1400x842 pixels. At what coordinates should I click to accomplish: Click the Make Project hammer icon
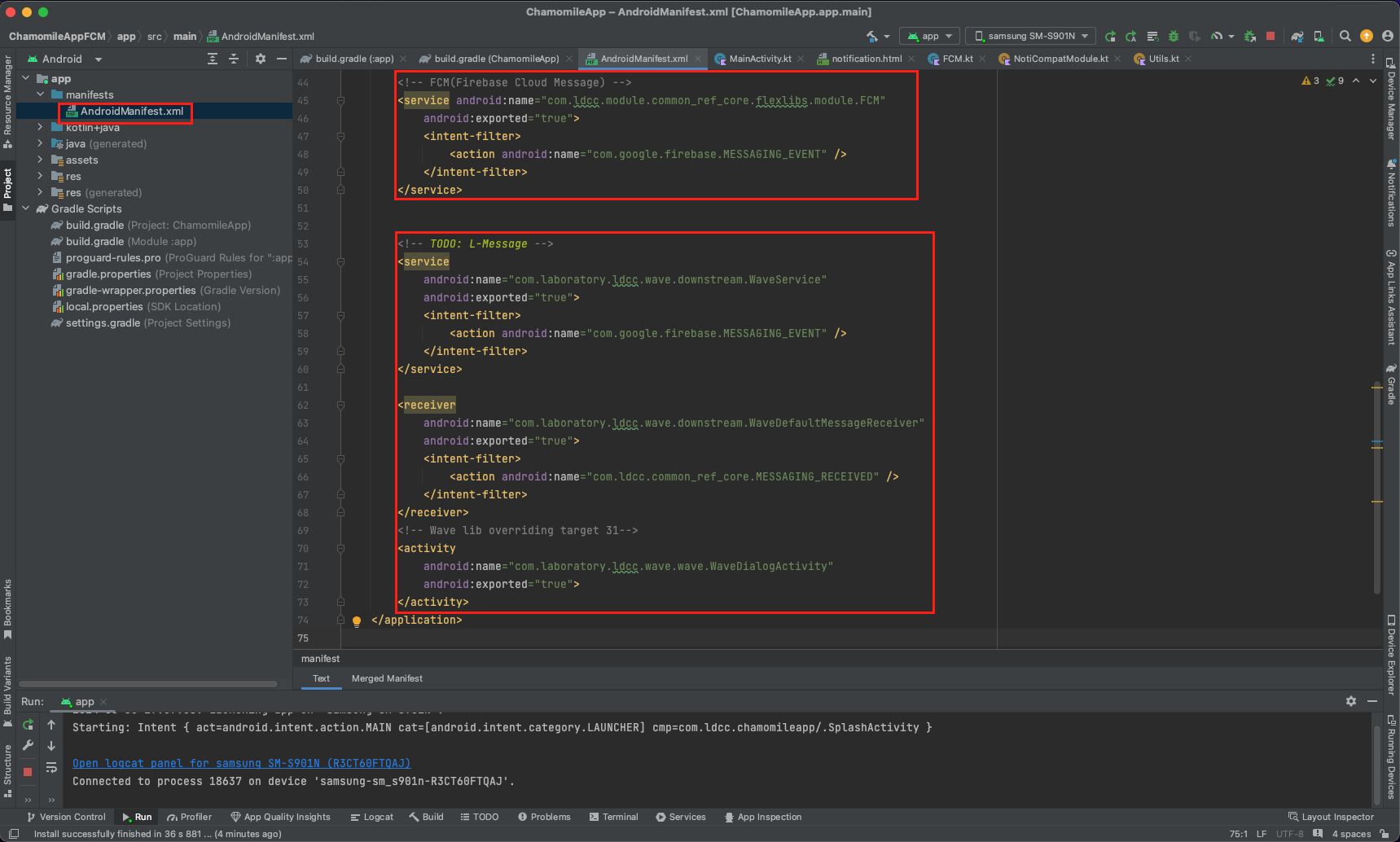pyautogui.click(x=872, y=36)
